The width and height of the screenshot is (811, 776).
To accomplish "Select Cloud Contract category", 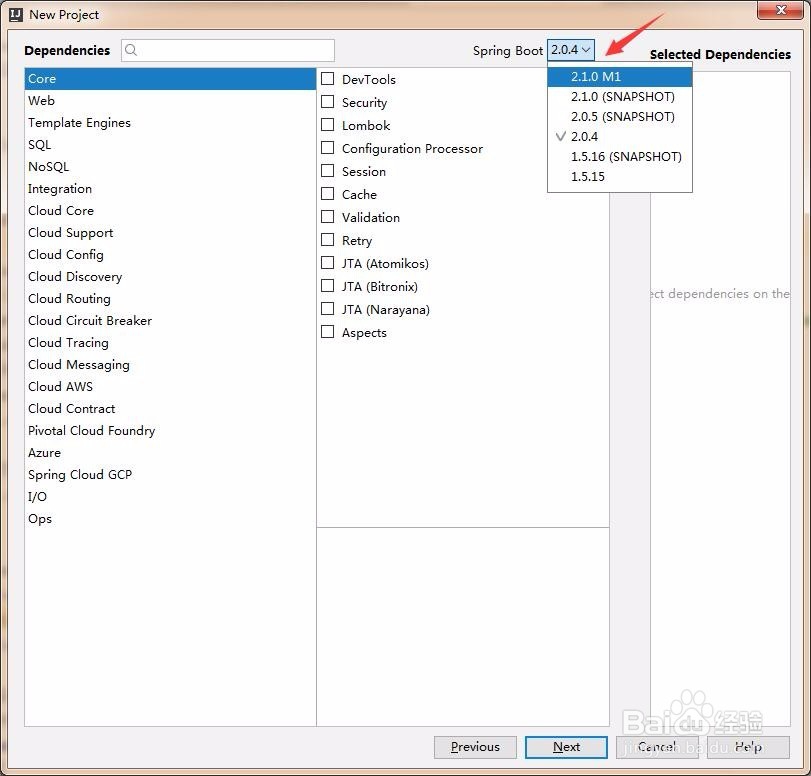I will pyautogui.click(x=170, y=408).
